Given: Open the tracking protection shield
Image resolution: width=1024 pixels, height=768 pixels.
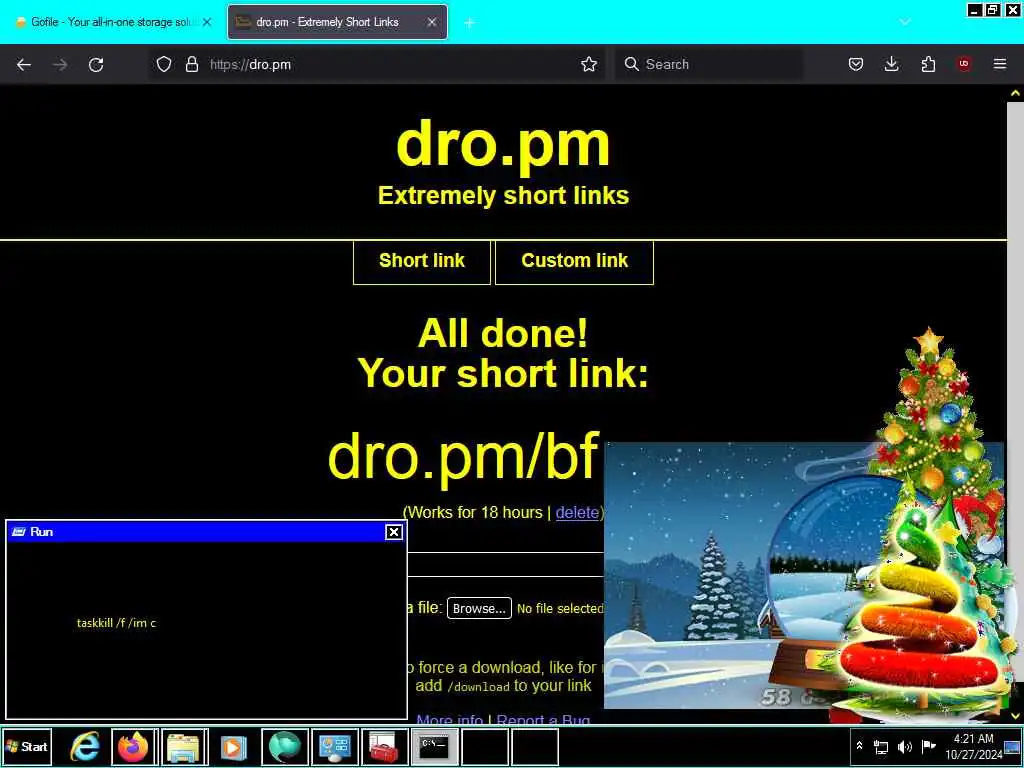Looking at the screenshot, I should coord(164,64).
